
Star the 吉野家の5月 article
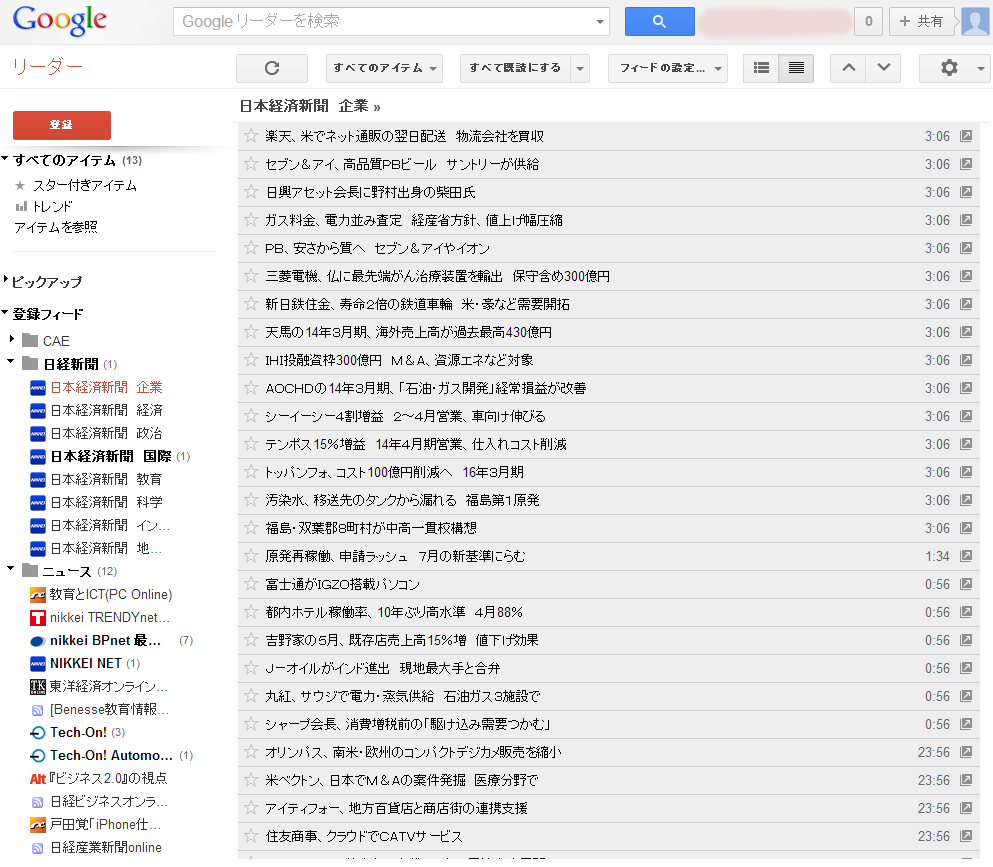coord(251,640)
